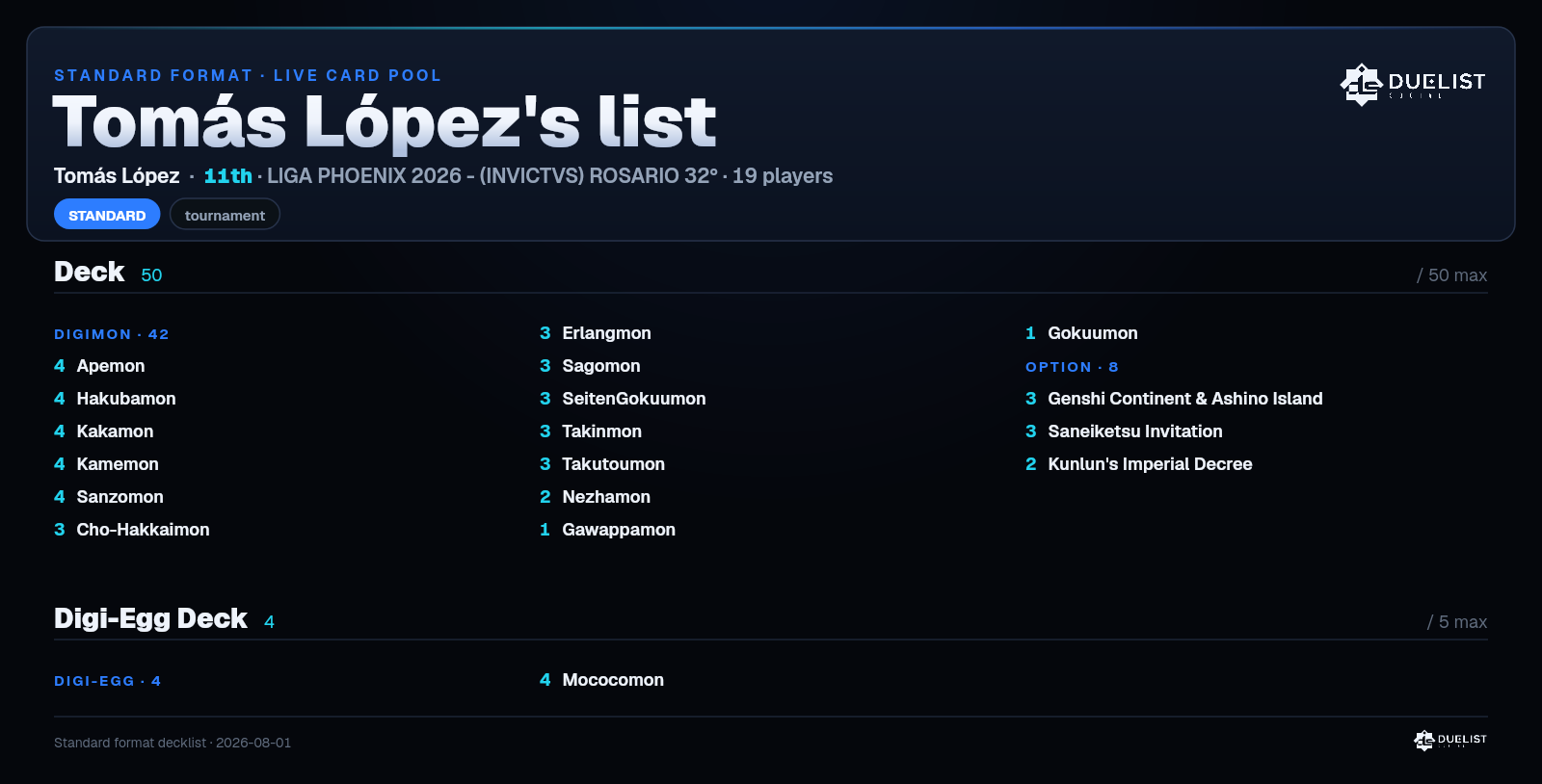Open the Gawappamon card entry
1542x784 pixels.
[607, 530]
